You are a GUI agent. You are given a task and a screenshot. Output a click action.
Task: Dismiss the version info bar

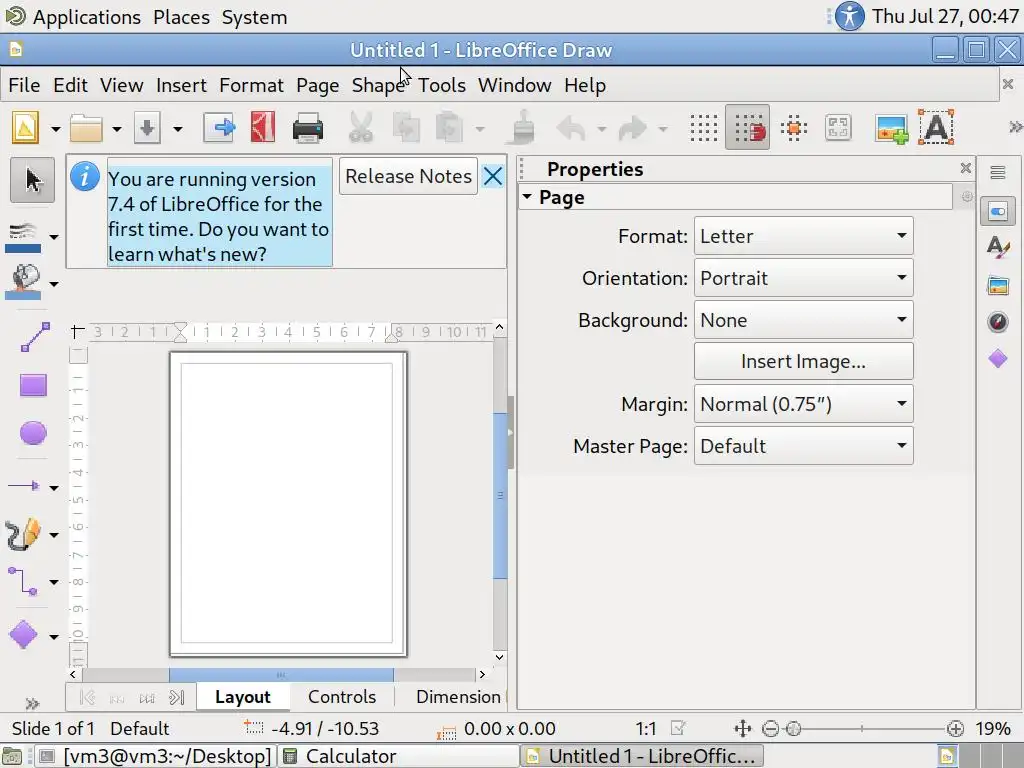(x=493, y=176)
